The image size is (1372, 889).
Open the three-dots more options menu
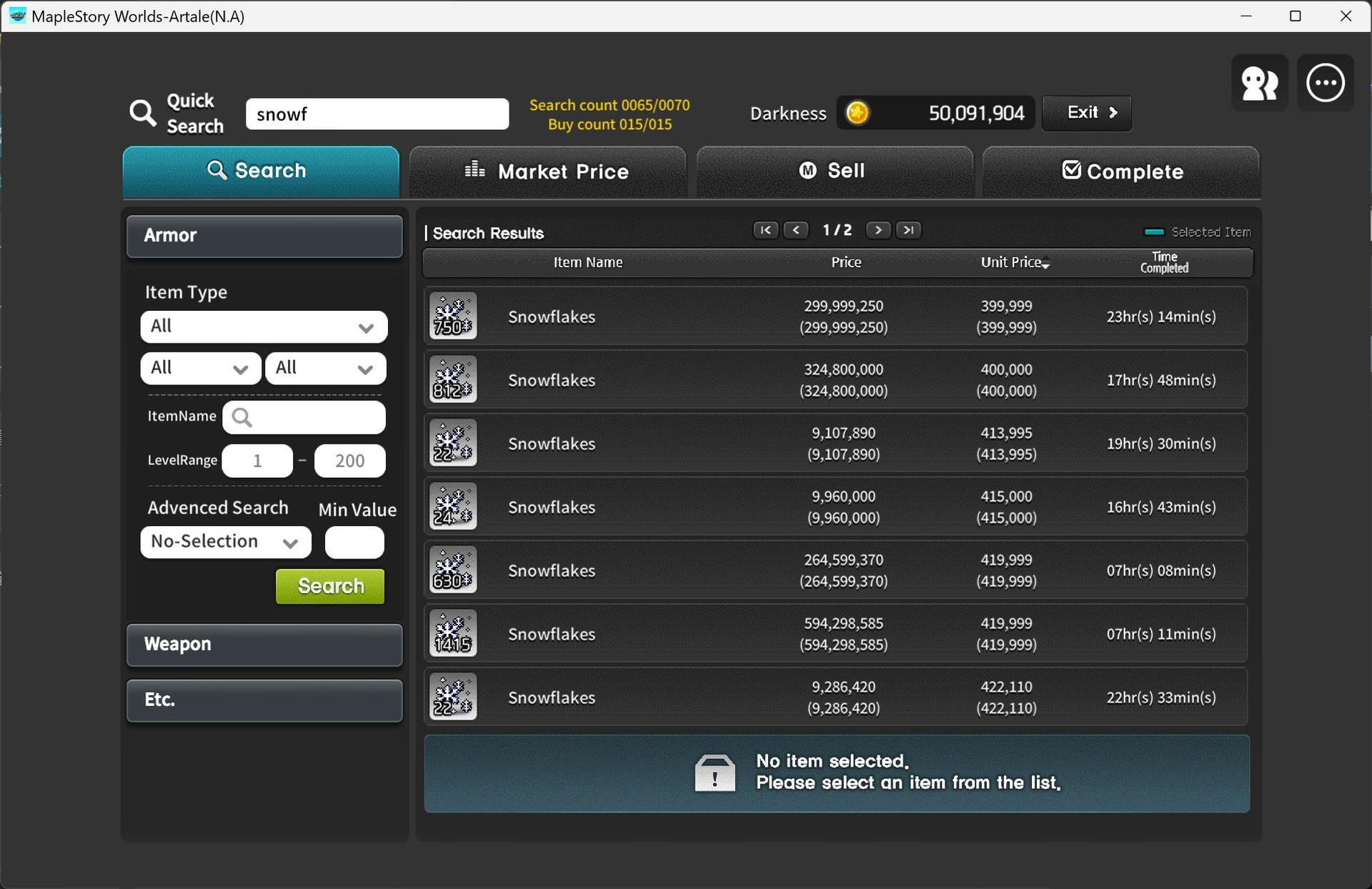[1325, 83]
